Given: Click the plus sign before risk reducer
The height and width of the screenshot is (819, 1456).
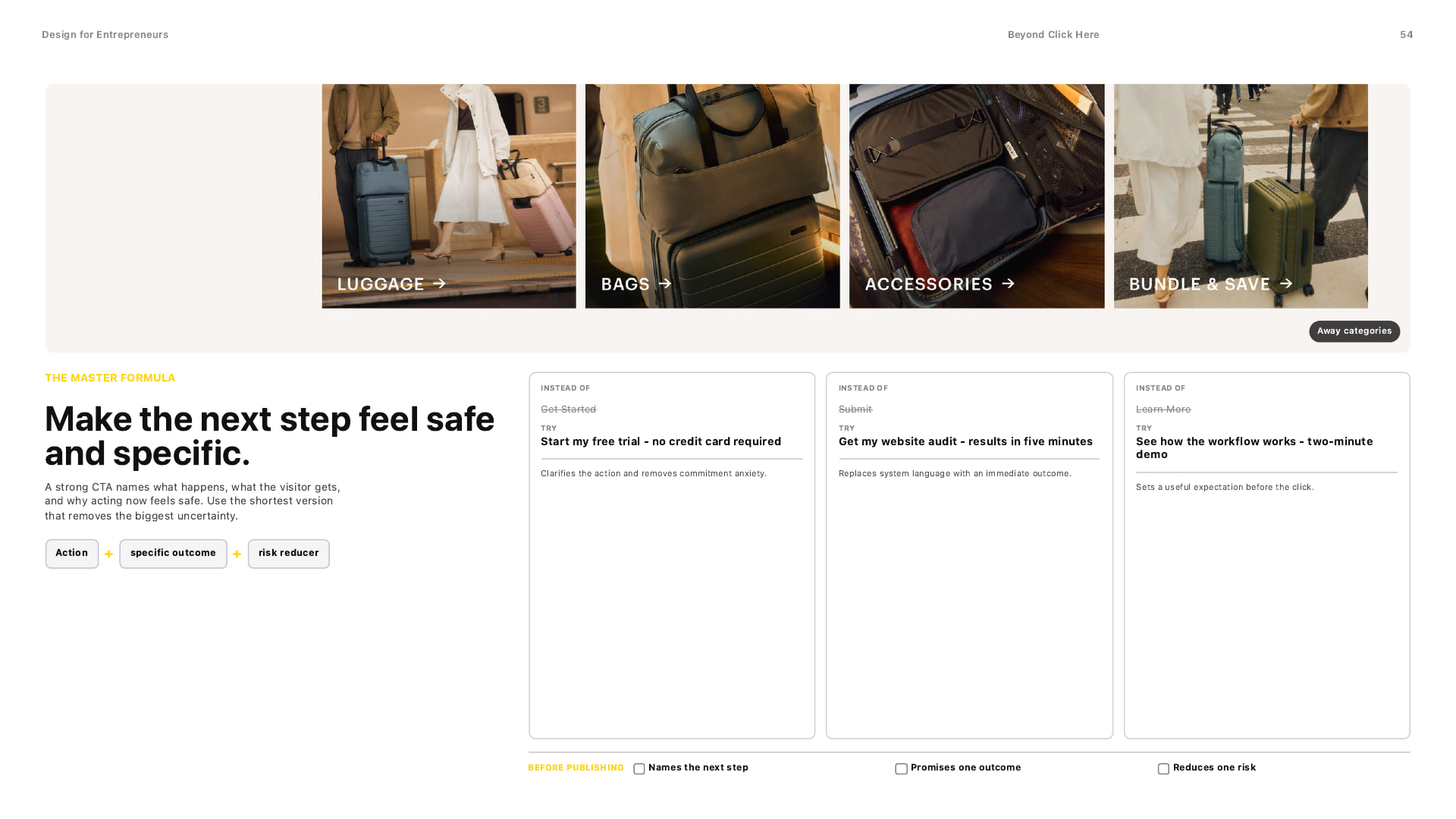Looking at the screenshot, I should point(237,554).
